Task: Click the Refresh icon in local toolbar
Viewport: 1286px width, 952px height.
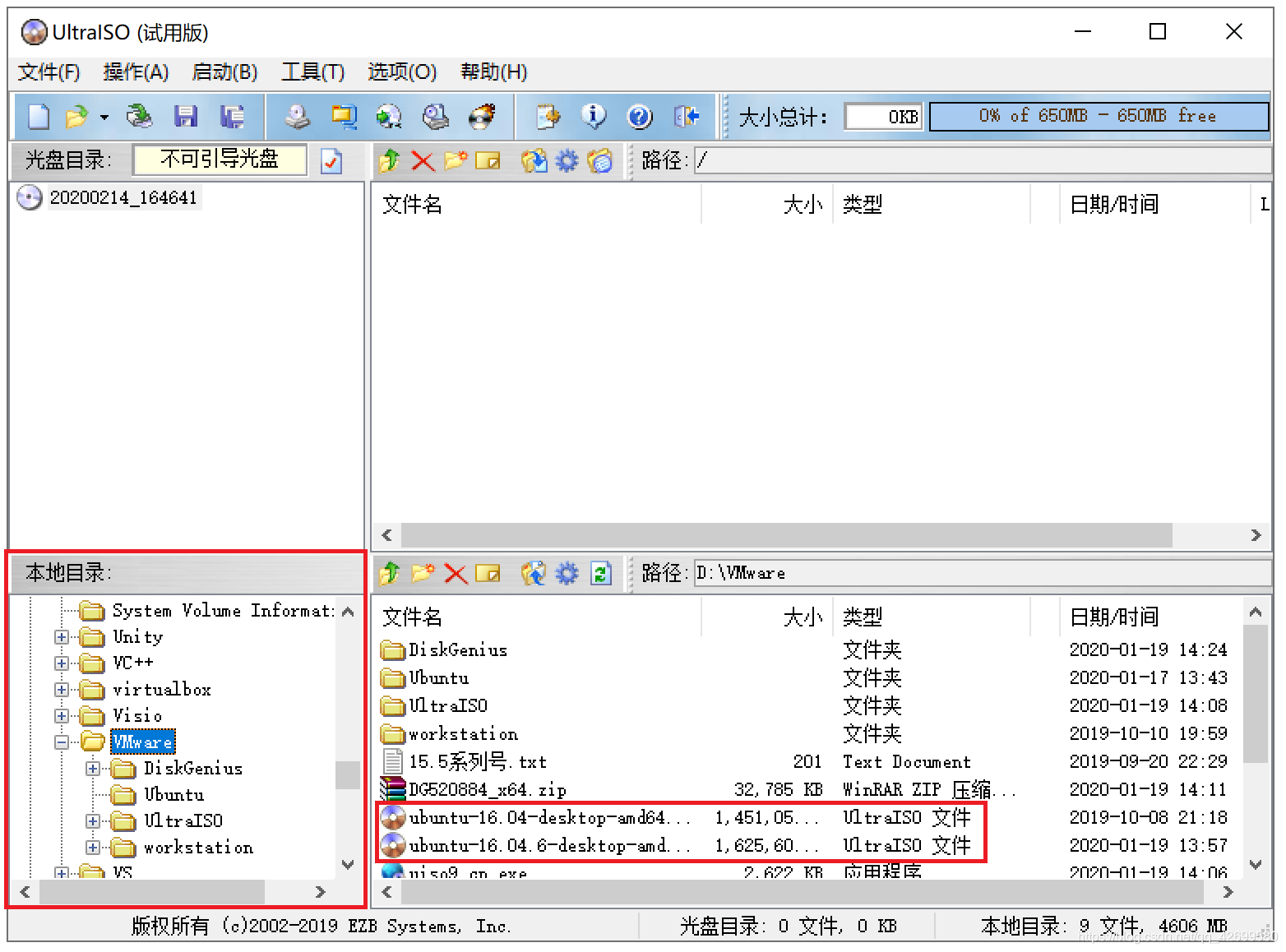Action: click(x=601, y=573)
